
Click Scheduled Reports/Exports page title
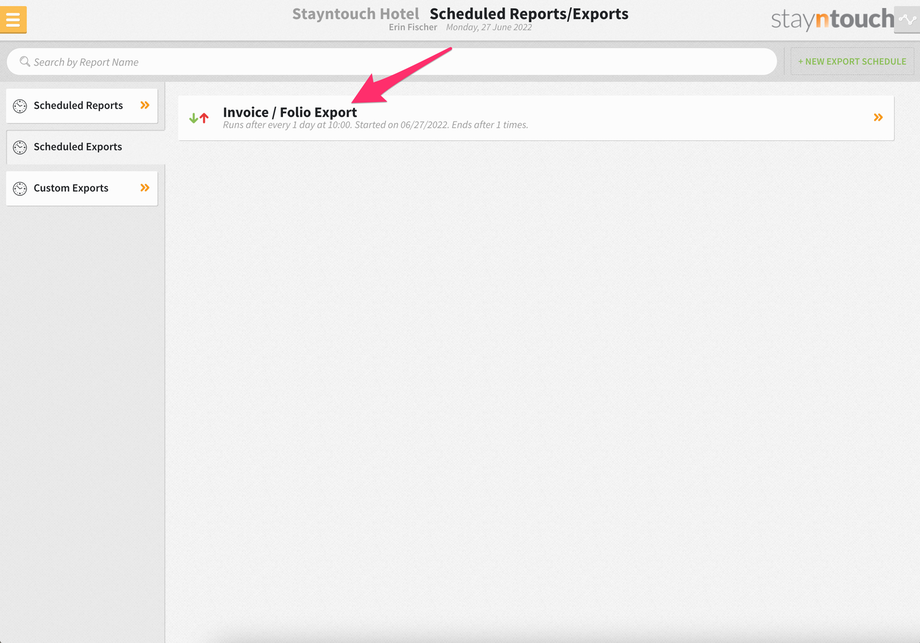pos(529,13)
